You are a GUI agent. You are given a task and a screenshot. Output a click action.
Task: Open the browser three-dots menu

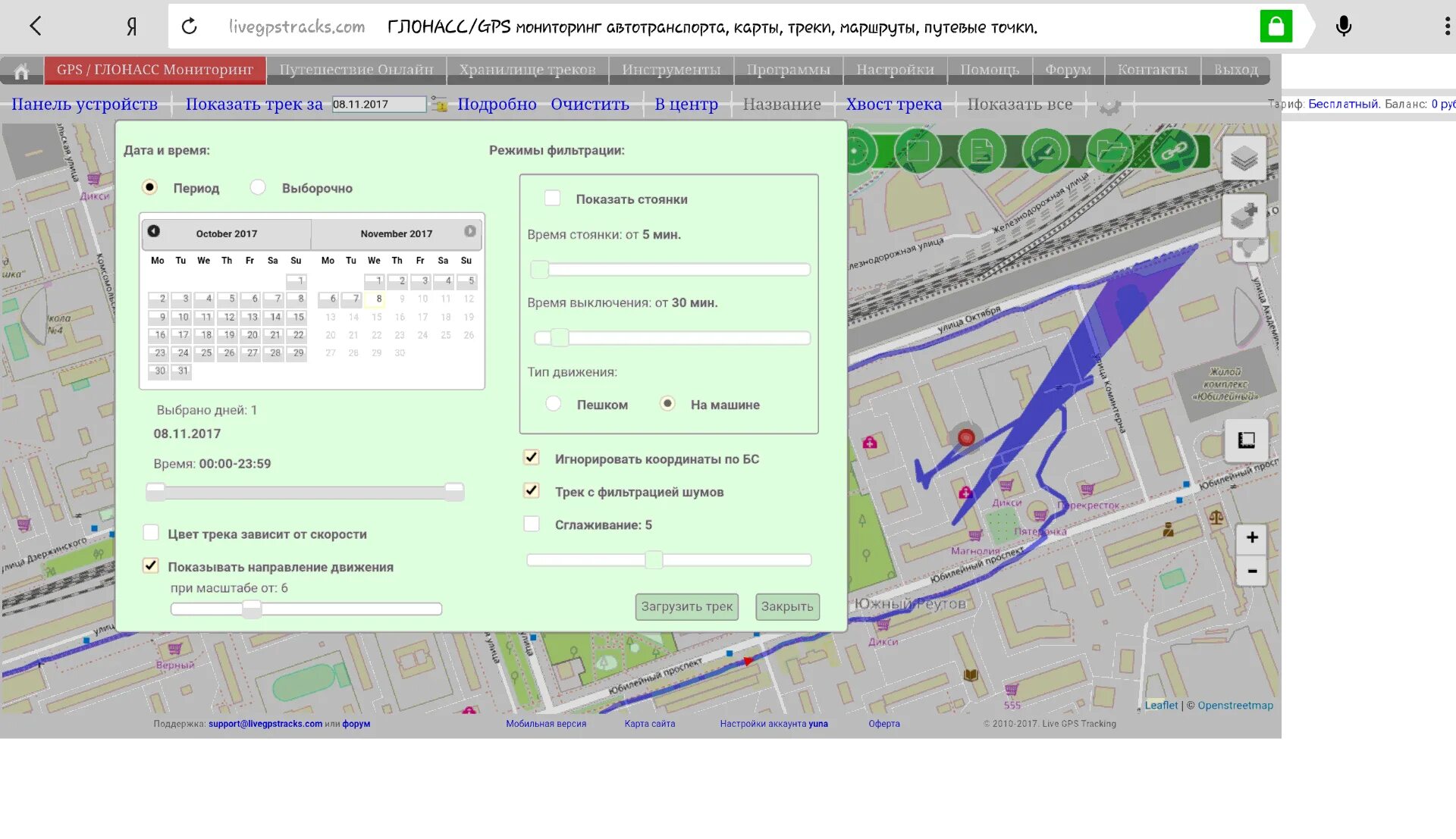pyautogui.click(x=1447, y=27)
